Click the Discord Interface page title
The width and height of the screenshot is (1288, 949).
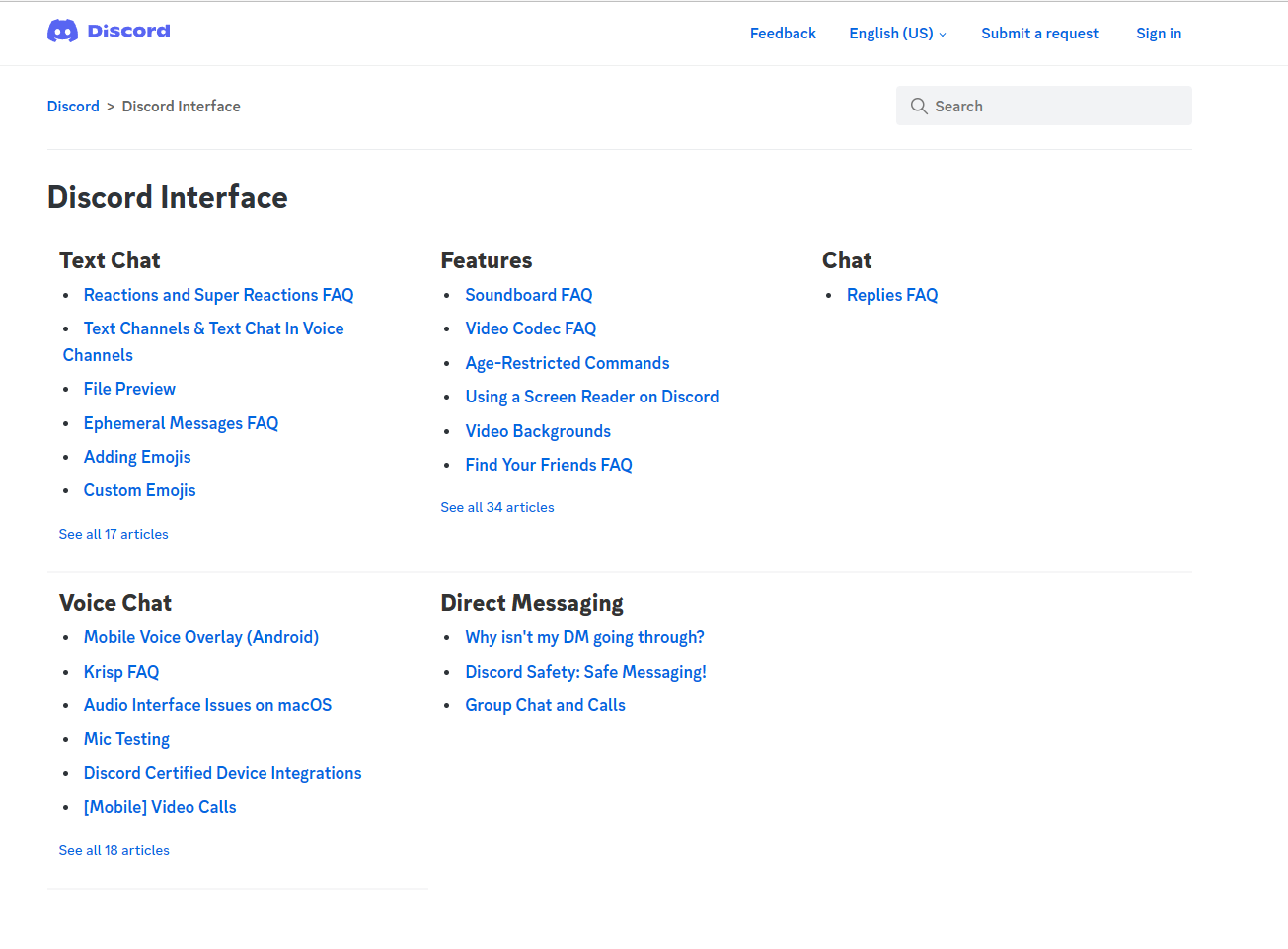168,197
